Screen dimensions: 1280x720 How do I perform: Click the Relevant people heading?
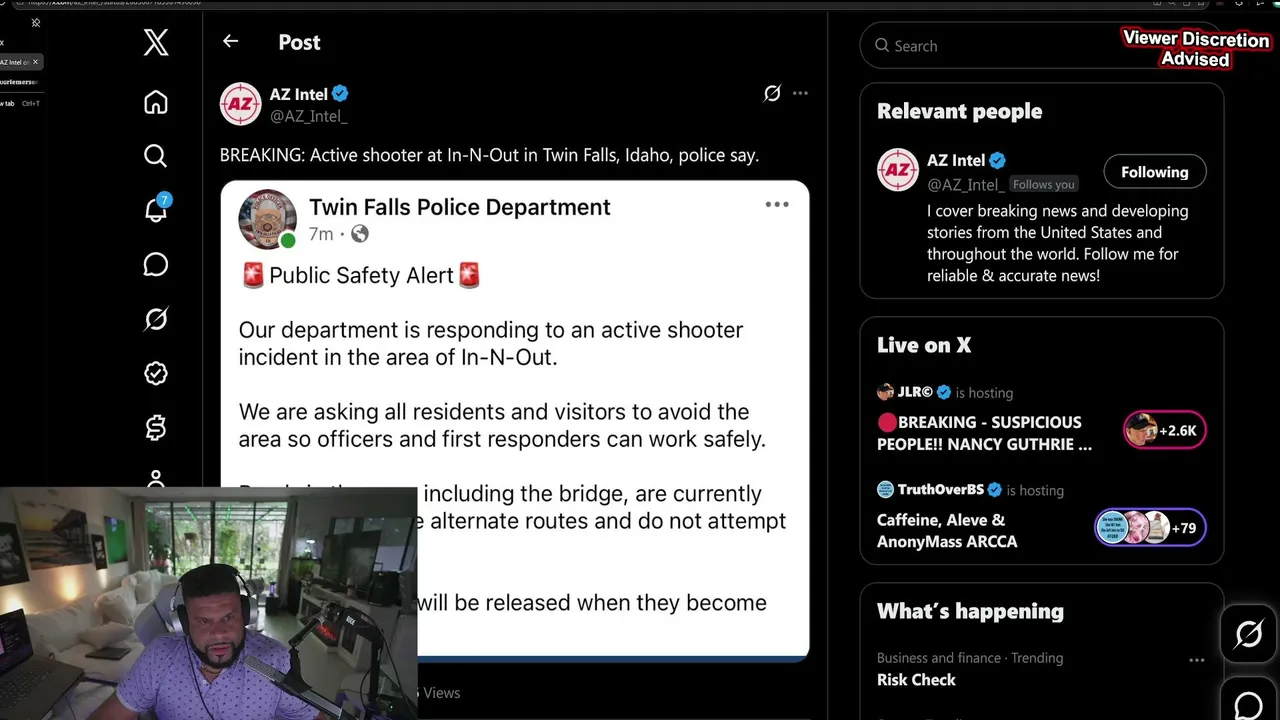pyautogui.click(x=959, y=111)
